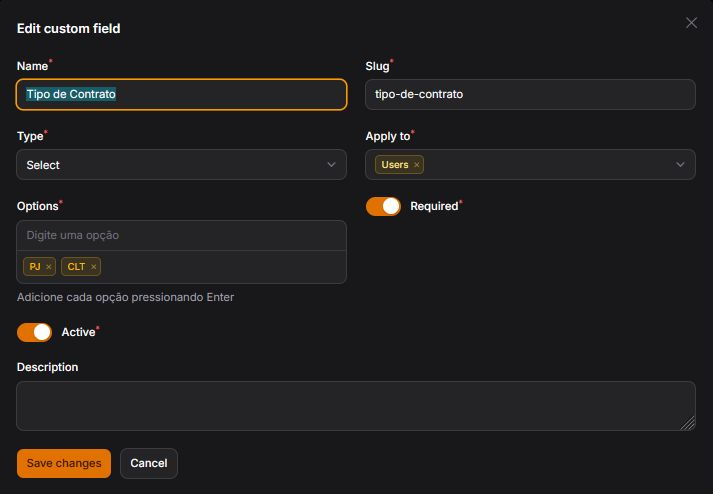Click the 'Digite uma opção' input
The image size is (713, 494).
click(x=181, y=235)
